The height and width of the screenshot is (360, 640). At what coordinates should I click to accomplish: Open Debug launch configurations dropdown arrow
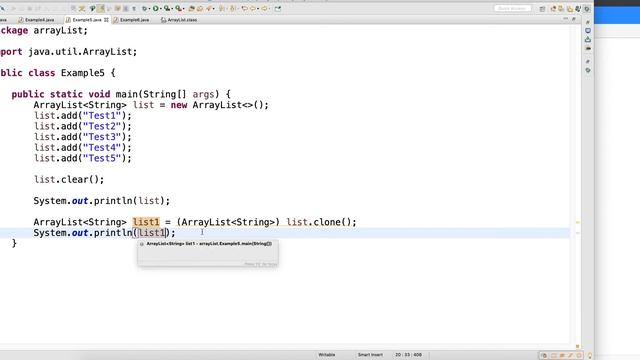tap(149, 9)
